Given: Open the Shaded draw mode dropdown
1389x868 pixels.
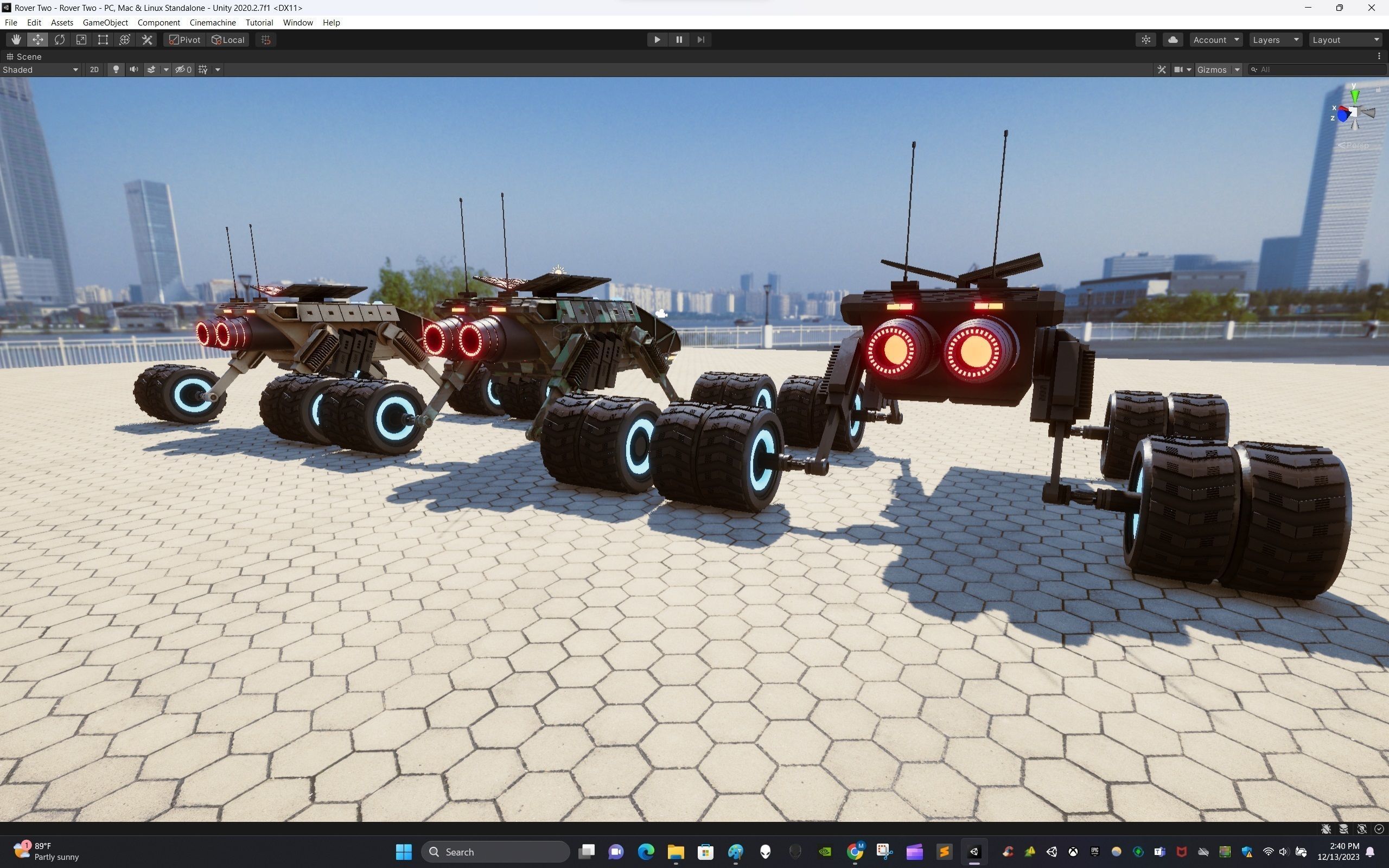Looking at the screenshot, I should tap(40, 69).
